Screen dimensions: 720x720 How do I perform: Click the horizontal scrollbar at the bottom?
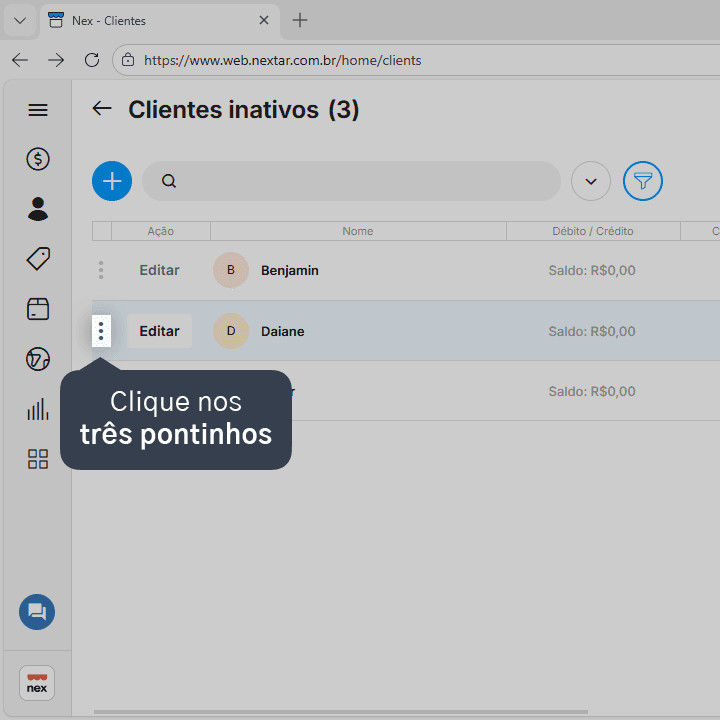pyautogui.click(x=341, y=712)
